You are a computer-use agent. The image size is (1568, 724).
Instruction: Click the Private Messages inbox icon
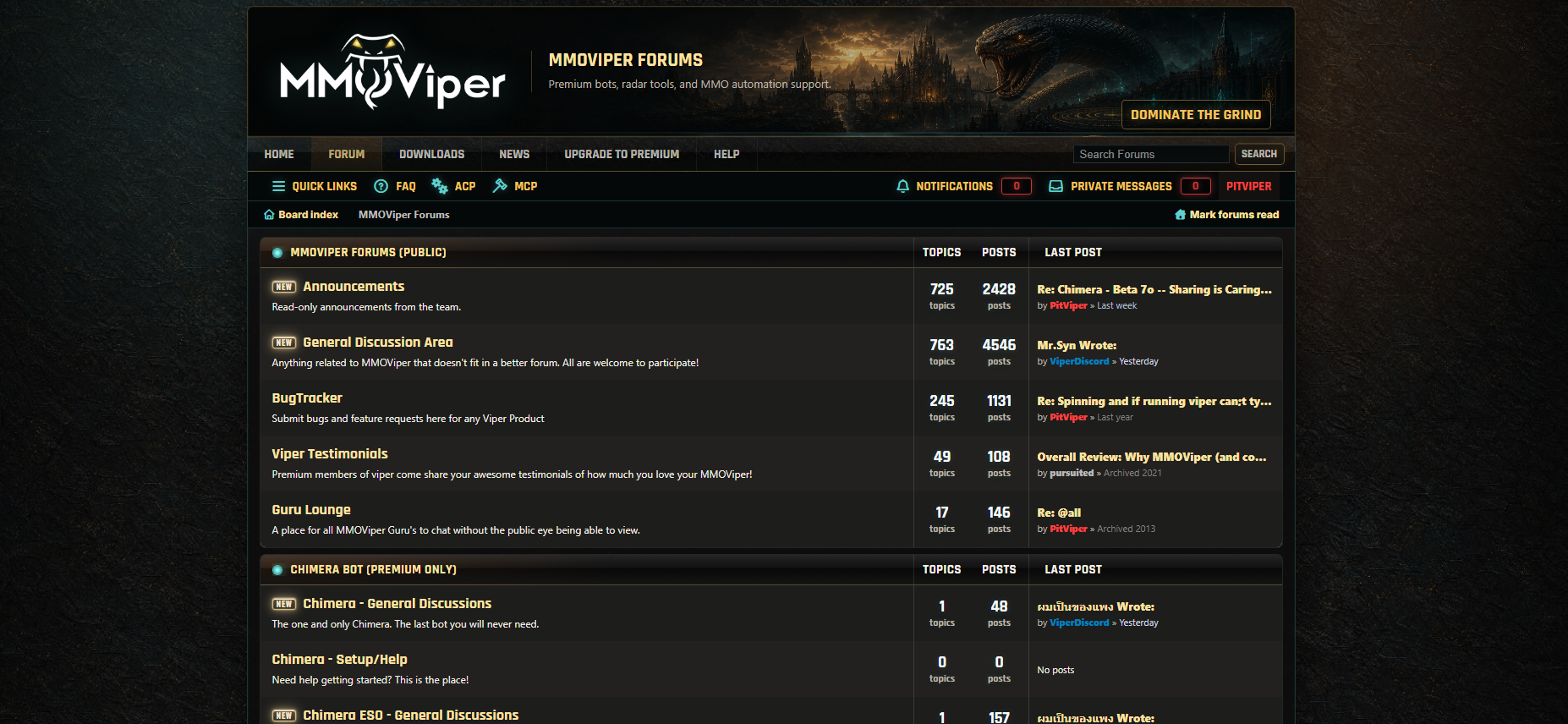[1055, 186]
